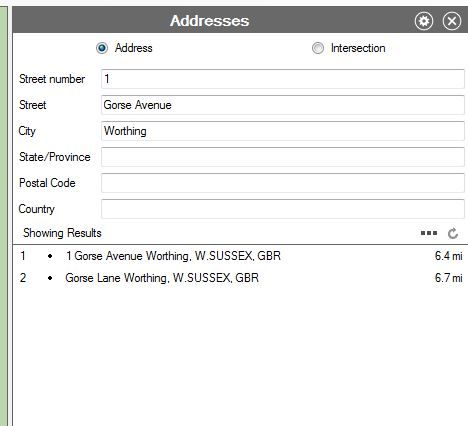Click the 6.7 mi distance value

(x=448, y=278)
